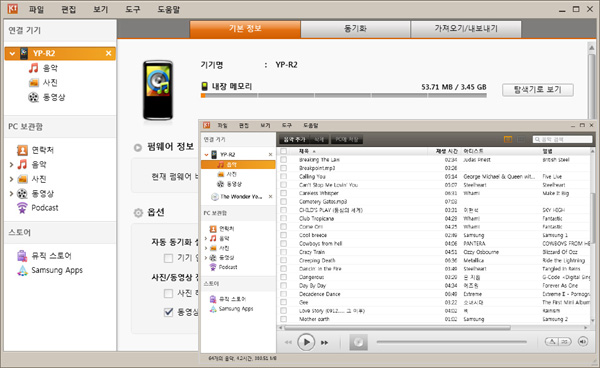Click the 탐색기로 보기 button

tap(538, 90)
